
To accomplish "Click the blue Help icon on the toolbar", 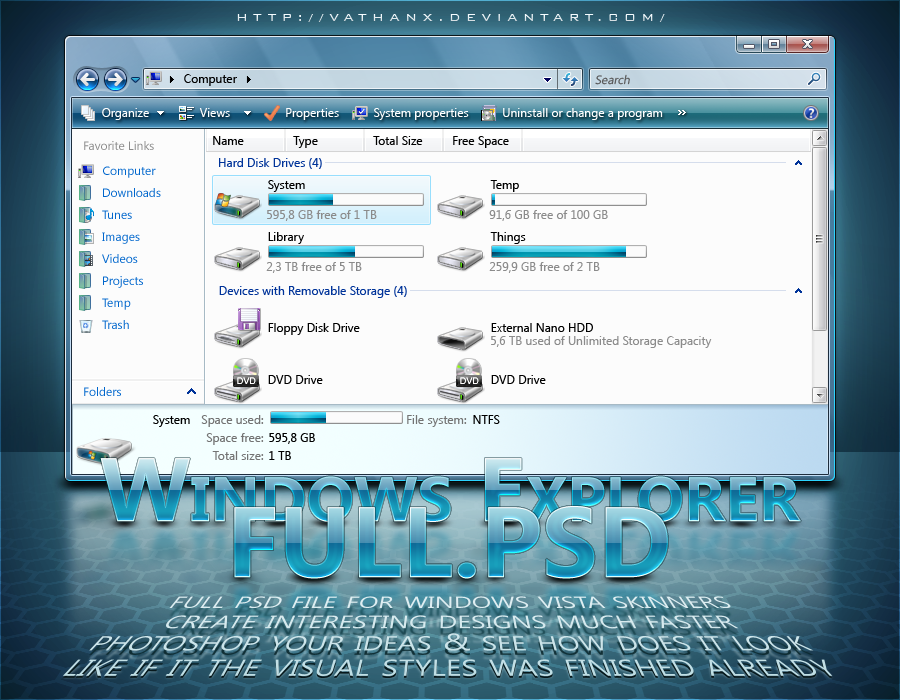I will coord(811,112).
